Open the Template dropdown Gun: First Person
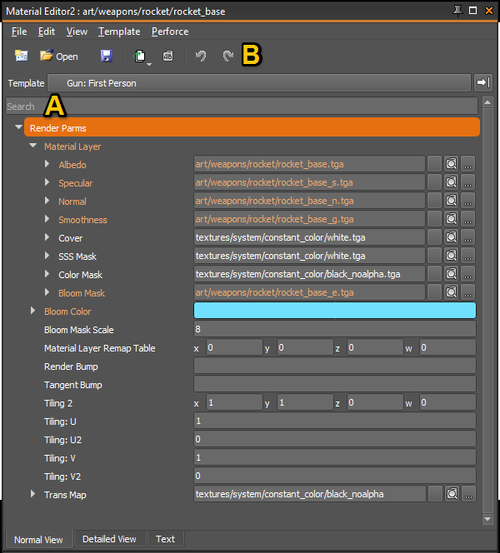This screenshot has width=500, height=553. (259, 83)
